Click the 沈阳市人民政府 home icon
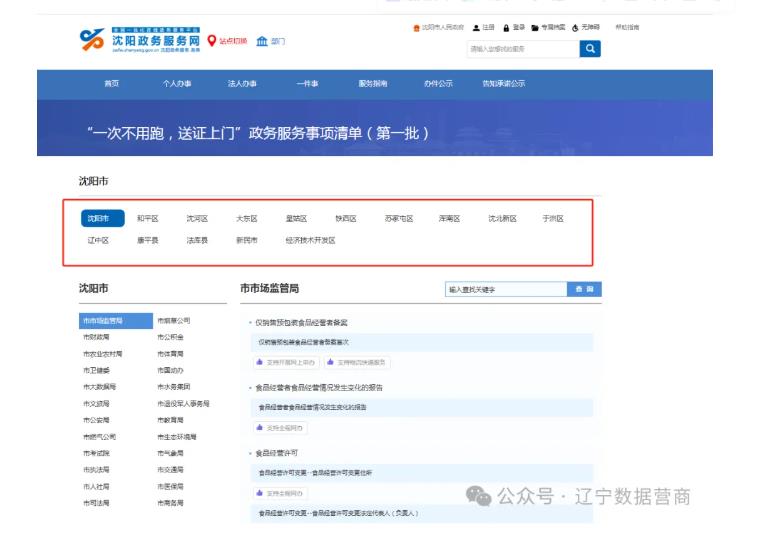This screenshot has width=779, height=538. 417,27
